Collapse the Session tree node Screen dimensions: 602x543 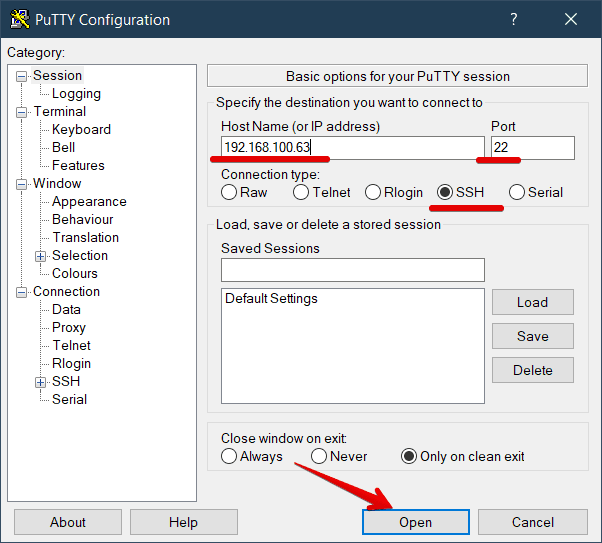[22, 76]
